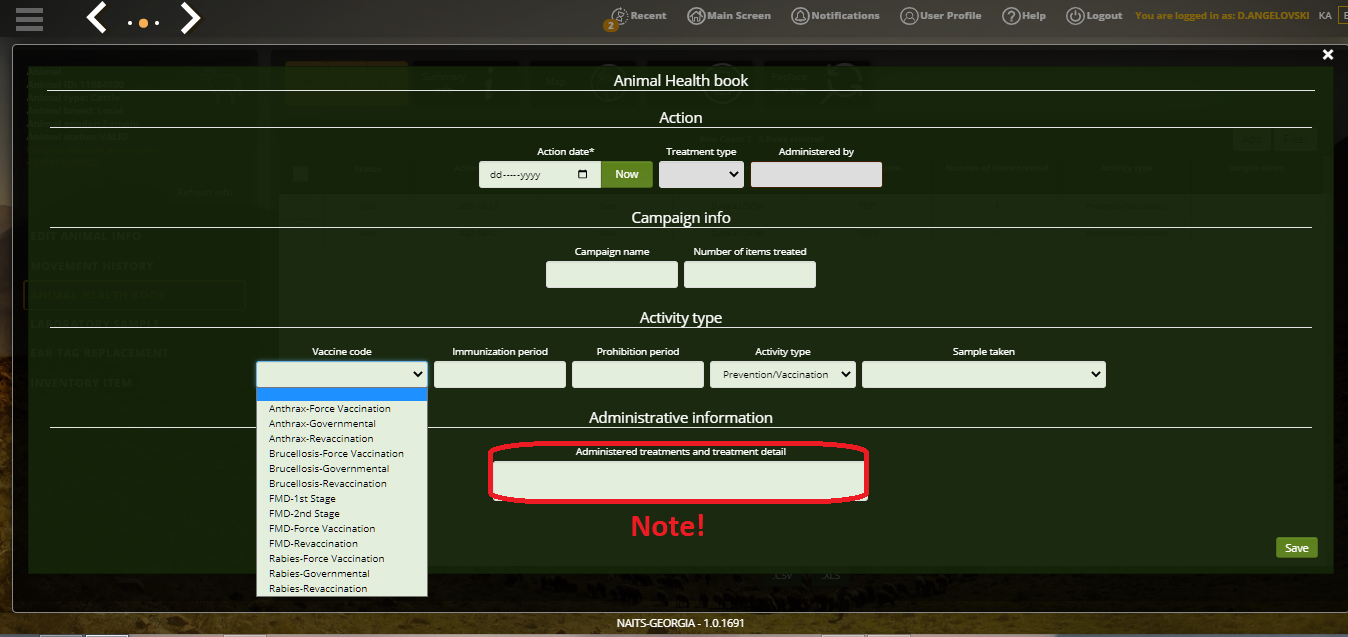Screen dimensions: 1348x637
Task: Select Anthrax-Revaccination option
Action: coord(342,438)
